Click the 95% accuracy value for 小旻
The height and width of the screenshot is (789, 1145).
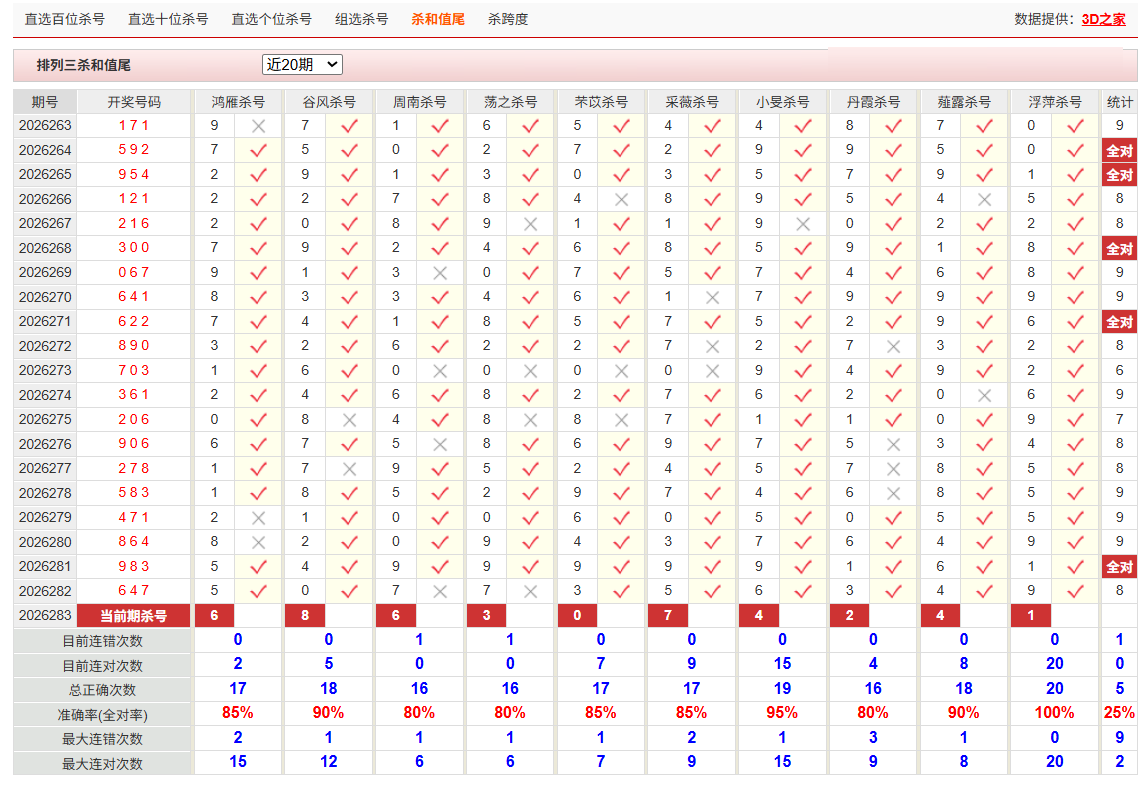click(x=782, y=713)
